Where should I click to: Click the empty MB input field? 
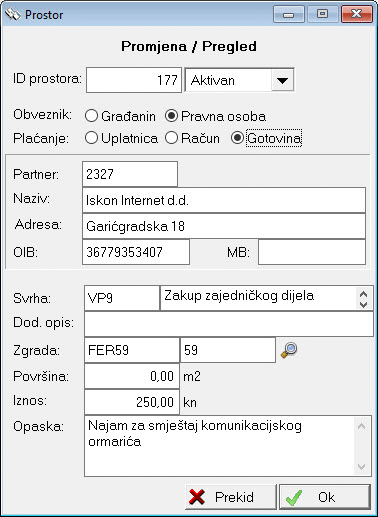click(312, 252)
